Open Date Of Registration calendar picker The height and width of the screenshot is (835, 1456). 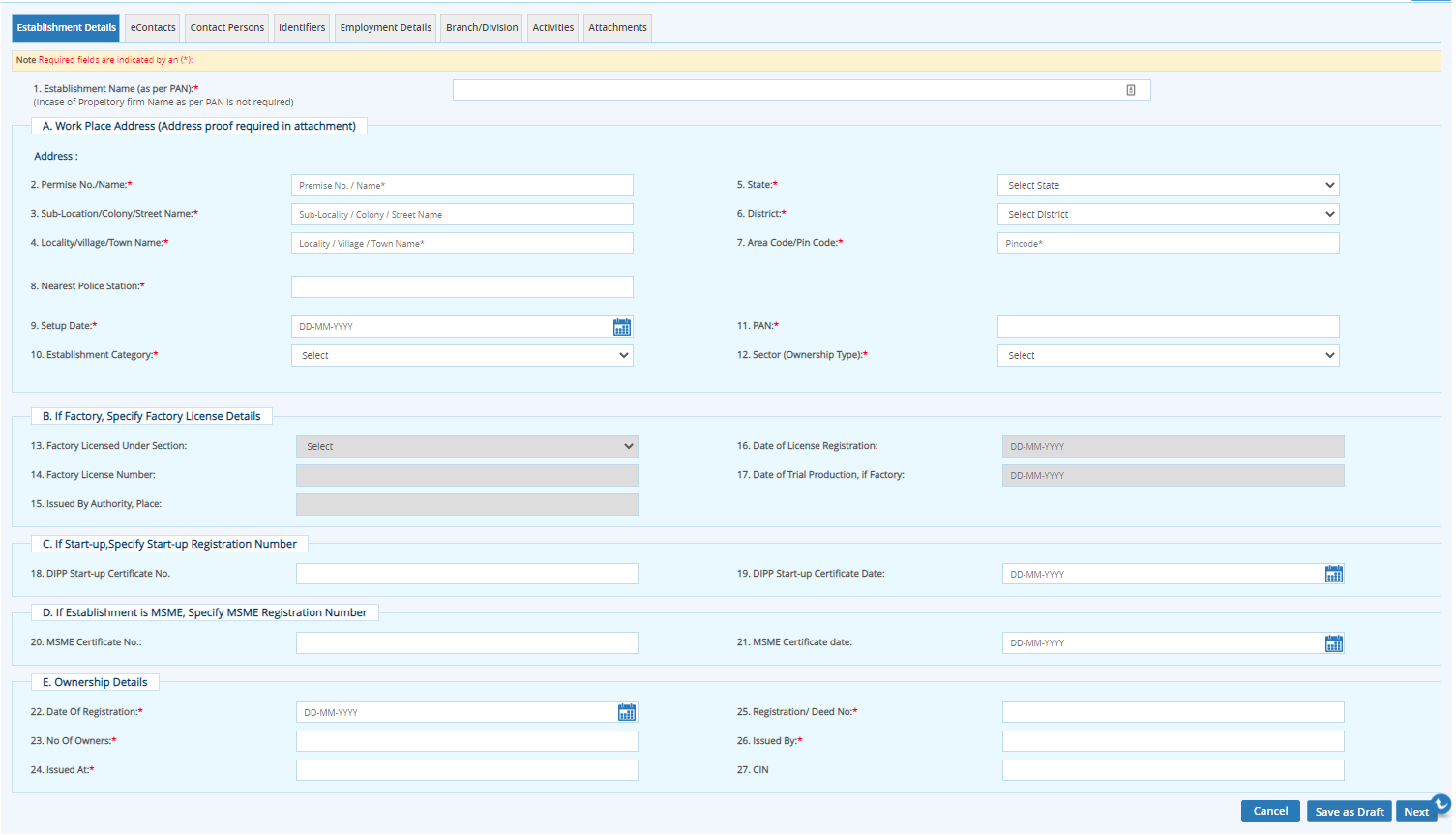coord(627,713)
